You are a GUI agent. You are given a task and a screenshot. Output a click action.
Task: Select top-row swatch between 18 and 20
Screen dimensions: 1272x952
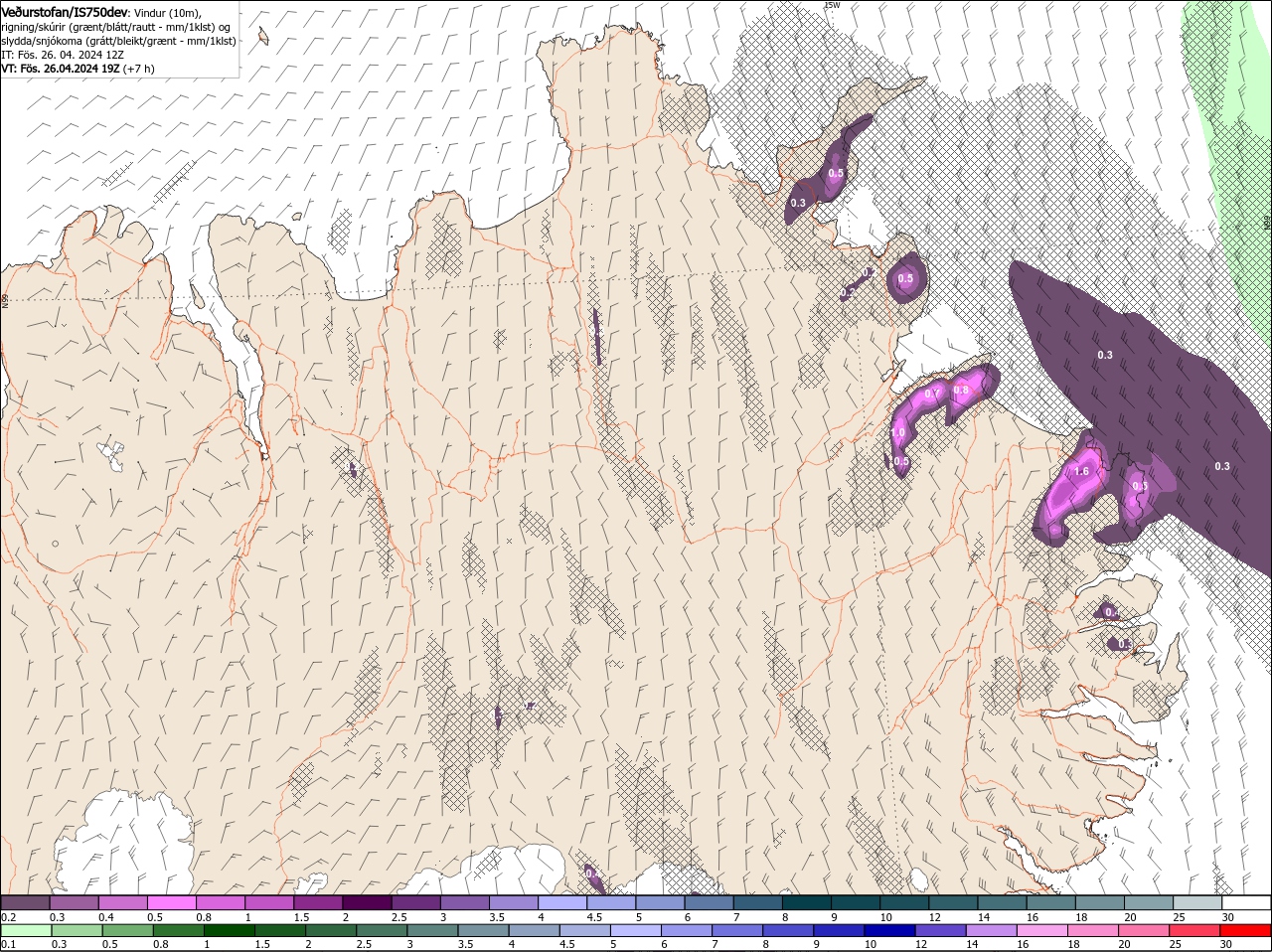1099,902
